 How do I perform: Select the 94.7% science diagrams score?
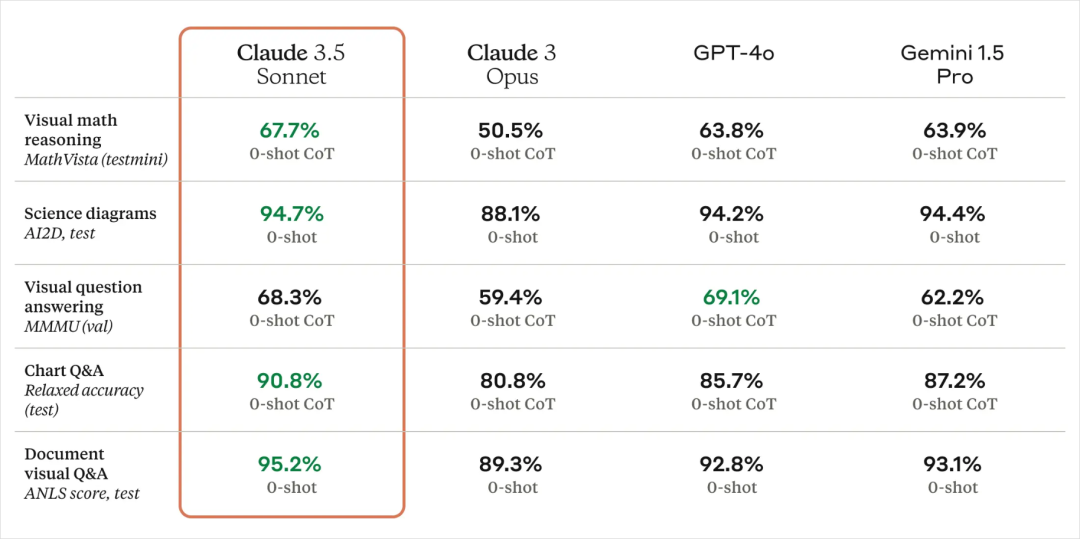291,213
